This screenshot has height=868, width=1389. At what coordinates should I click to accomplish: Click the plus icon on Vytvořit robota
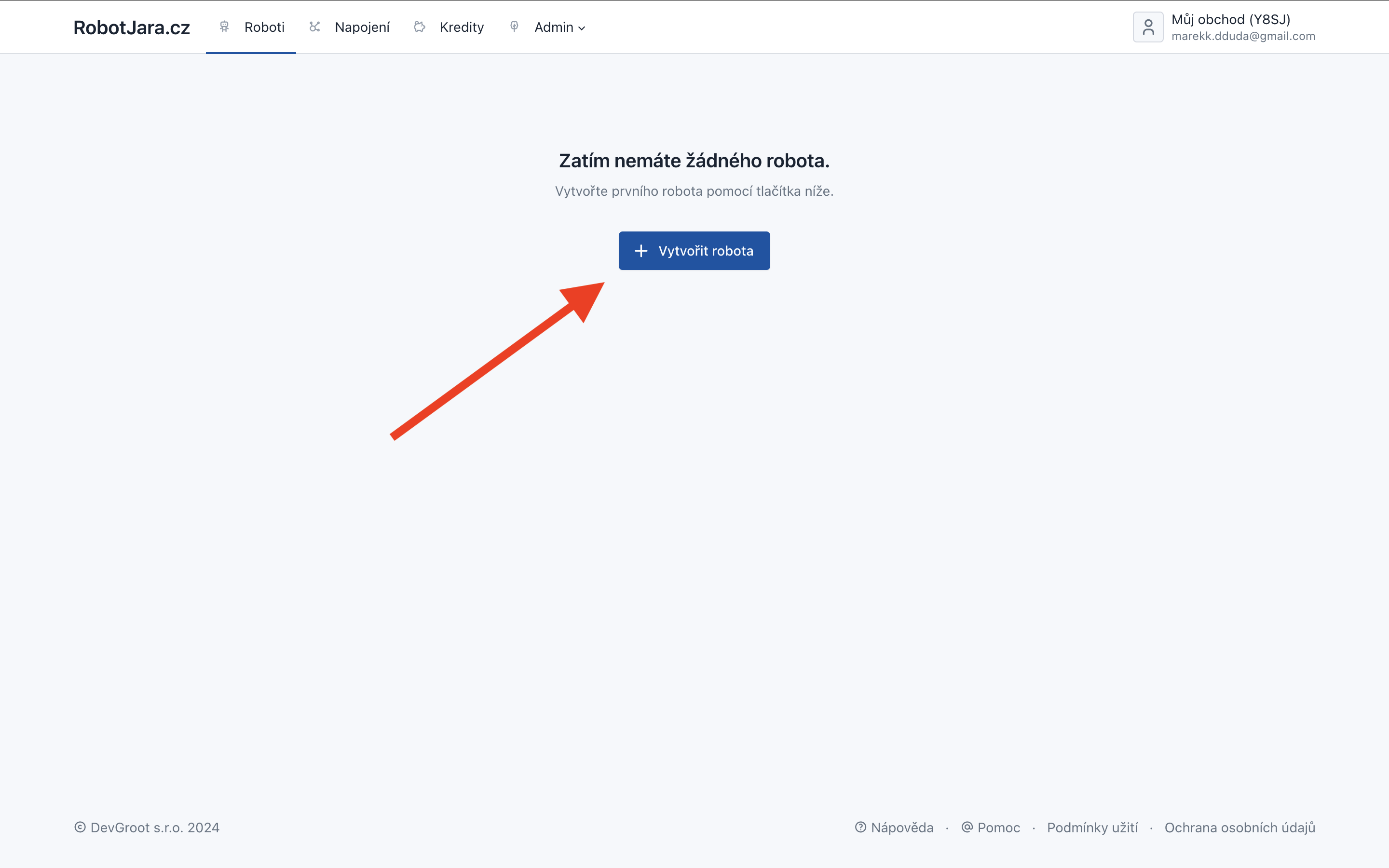pyautogui.click(x=641, y=251)
